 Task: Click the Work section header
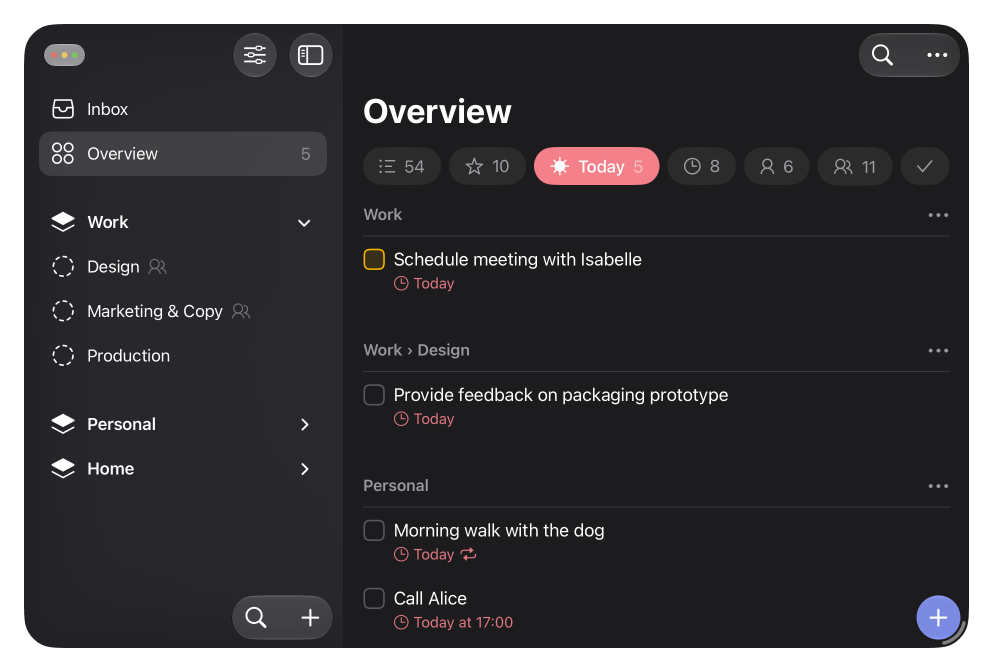pyautogui.click(x=383, y=215)
